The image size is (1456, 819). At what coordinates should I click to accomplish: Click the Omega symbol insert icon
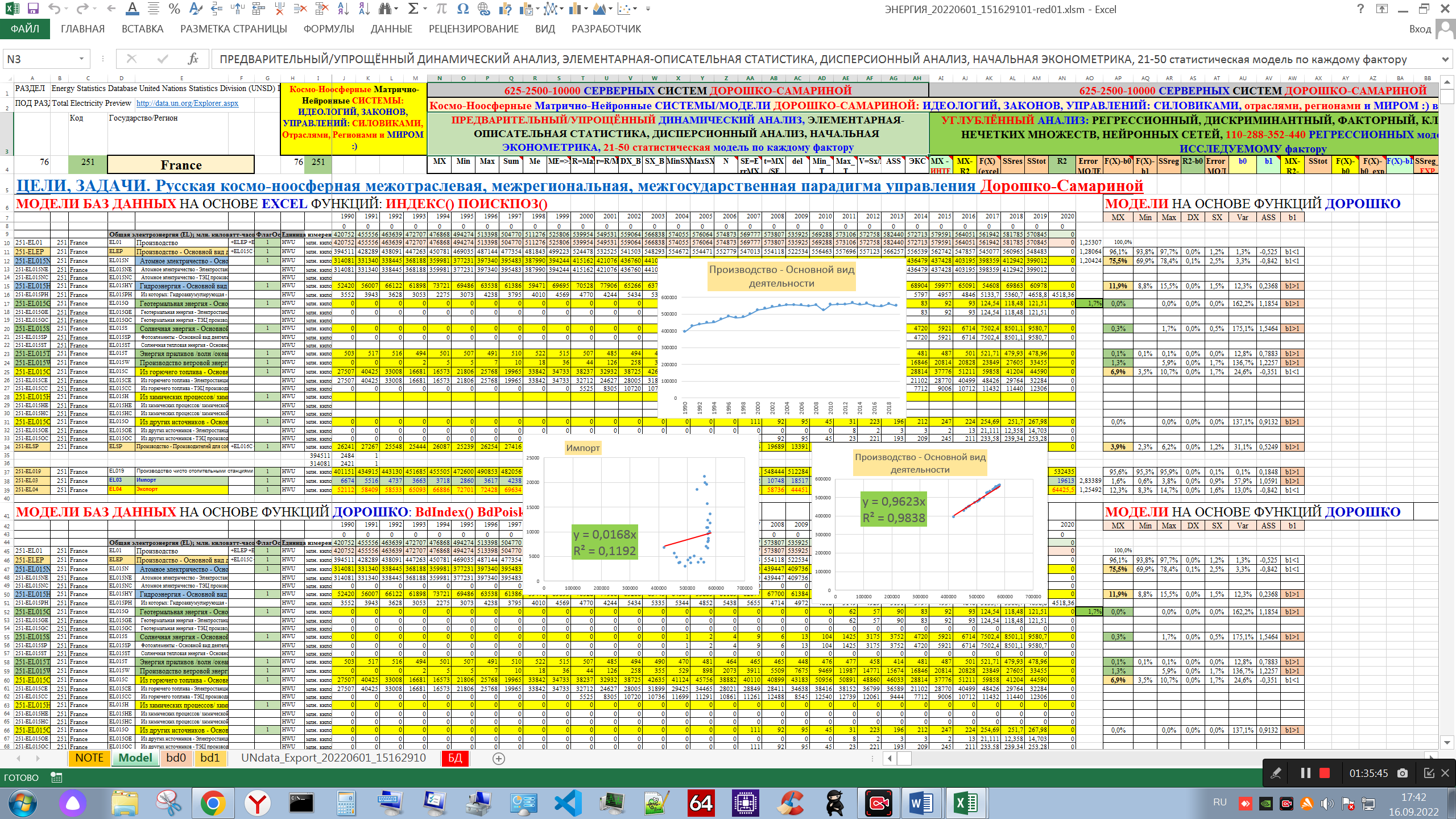tap(462, 9)
